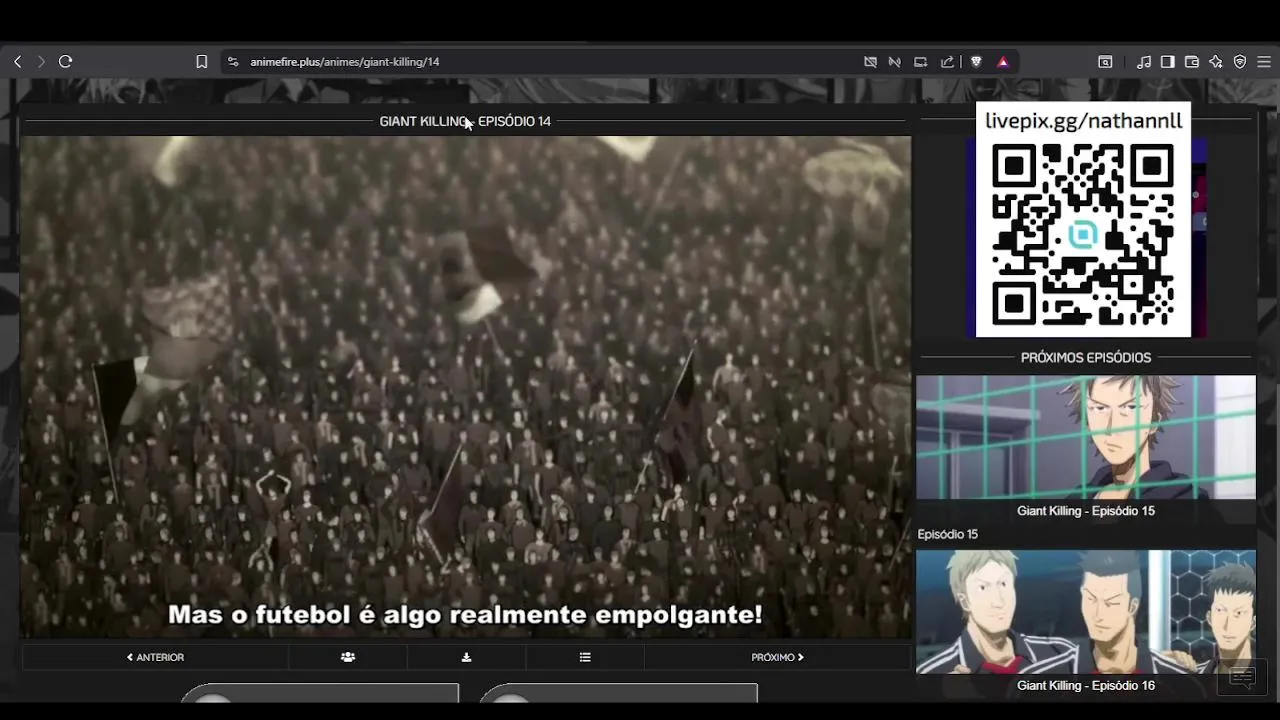Open the Giant Killing Episódio 16 thumbnail
The width and height of the screenshot is (1280, 720).
point(1086,612)
